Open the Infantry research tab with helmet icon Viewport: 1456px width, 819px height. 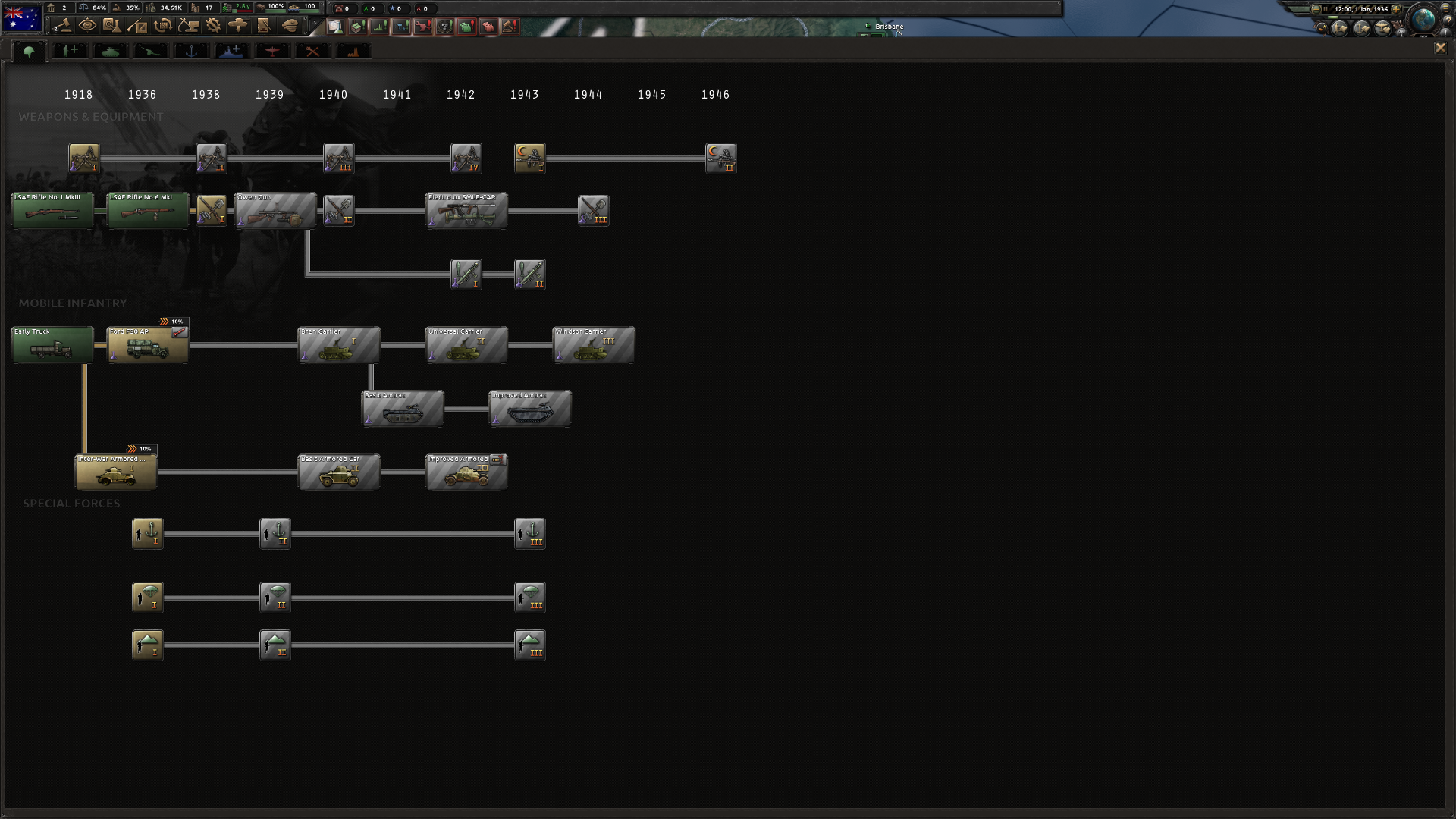29,51
